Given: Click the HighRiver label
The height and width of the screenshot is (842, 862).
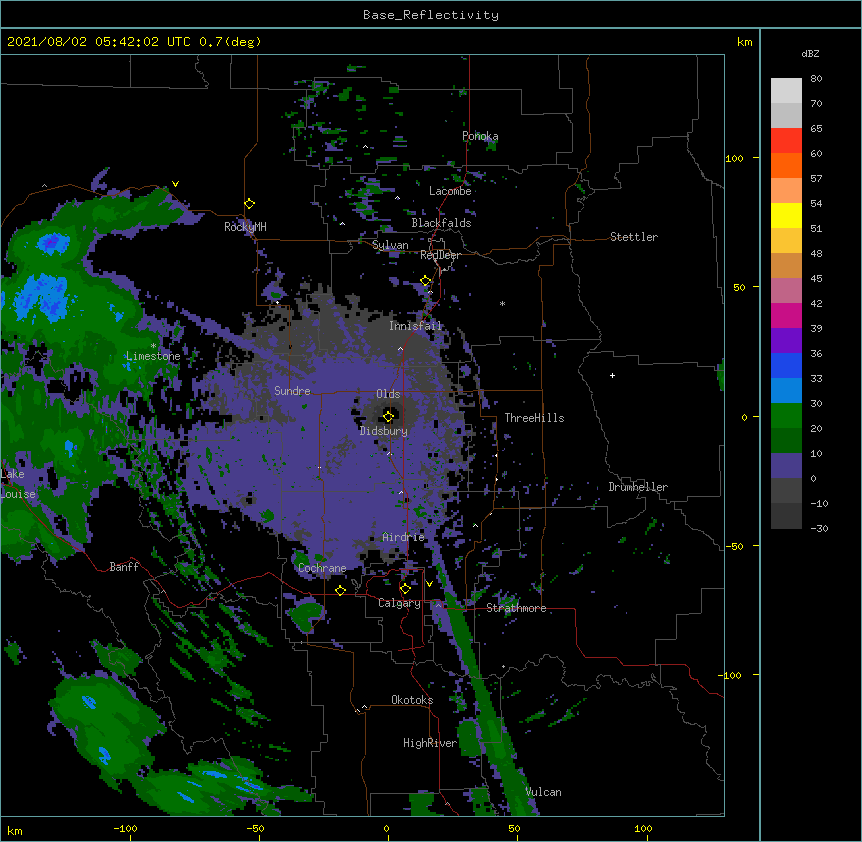Looking at the screenshot, I should [430, 743].
